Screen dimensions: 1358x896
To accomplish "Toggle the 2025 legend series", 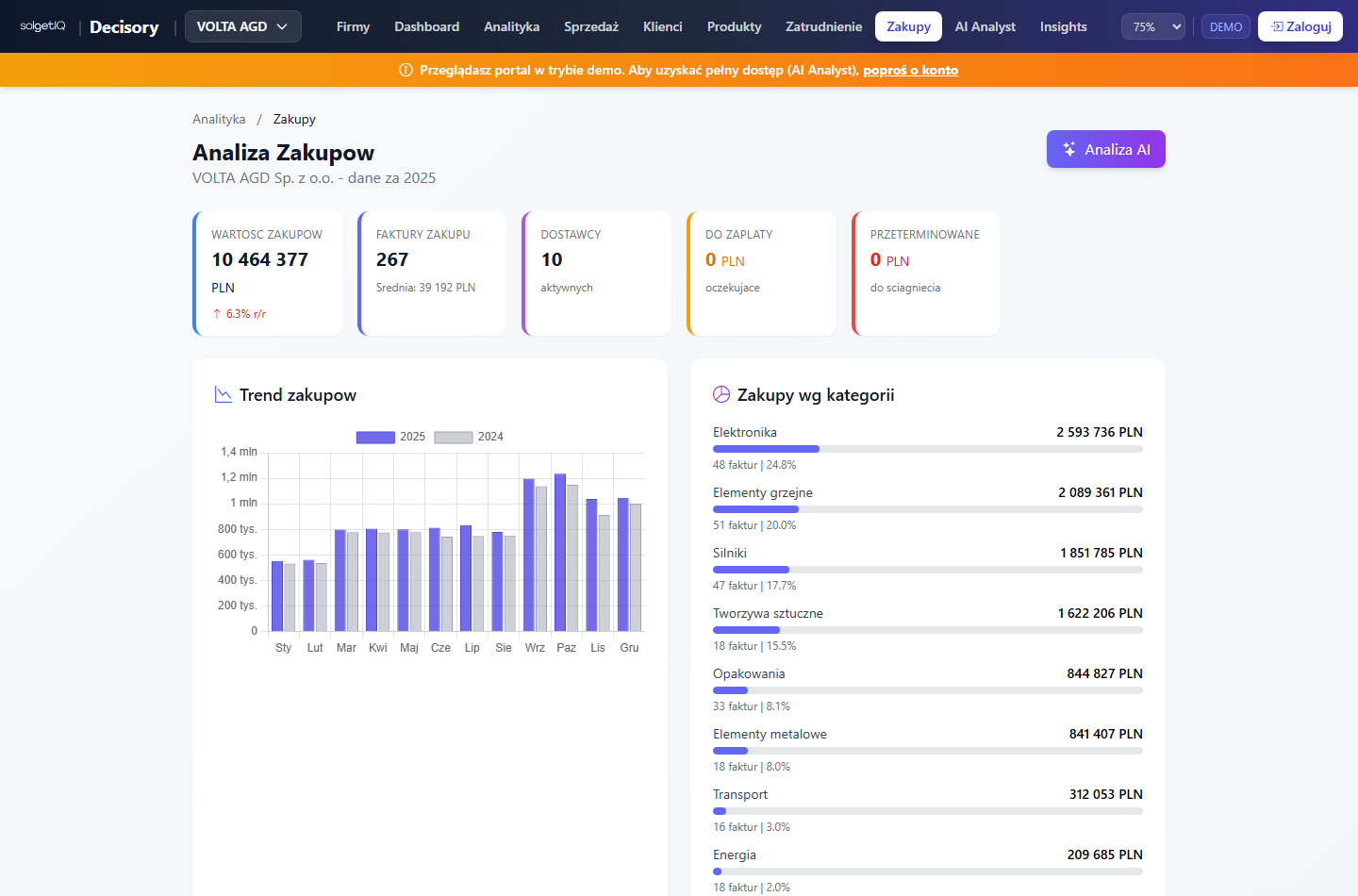I will [390, 437].
